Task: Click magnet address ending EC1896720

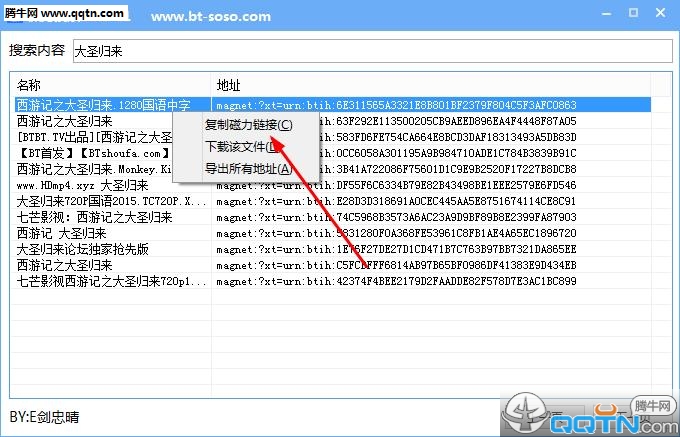Action: 396,233
